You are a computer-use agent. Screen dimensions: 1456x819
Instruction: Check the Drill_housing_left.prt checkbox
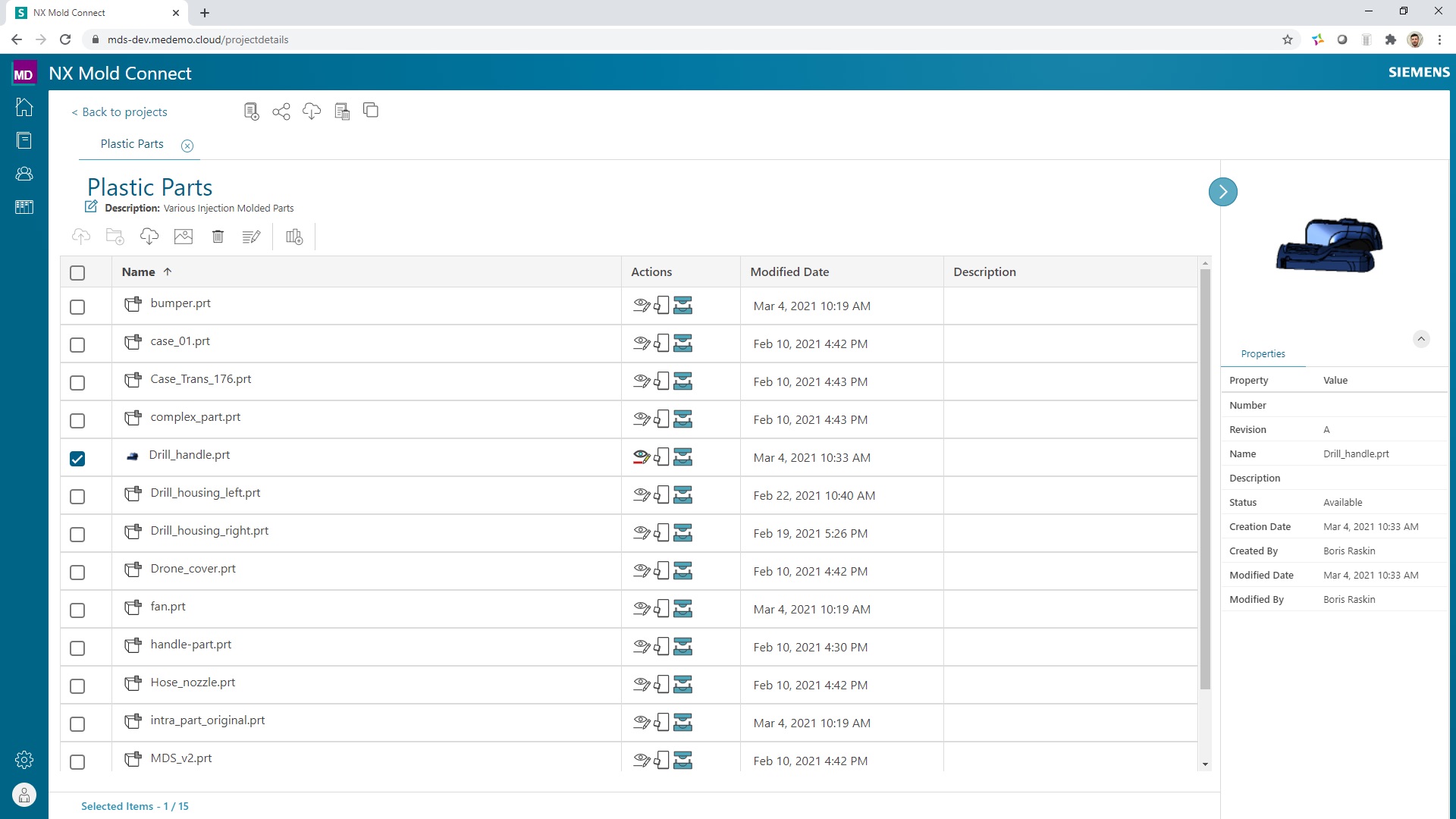click(77, 497)
